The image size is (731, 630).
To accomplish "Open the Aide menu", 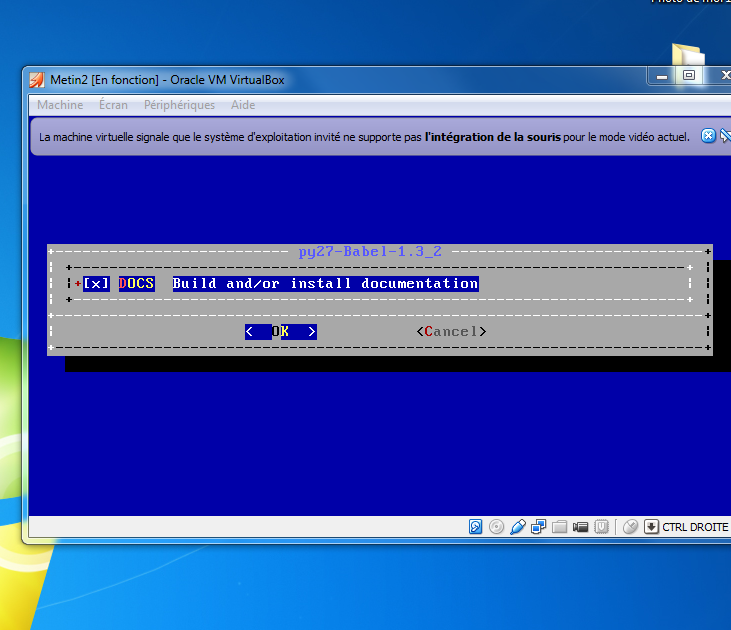I will click(243, 105).
